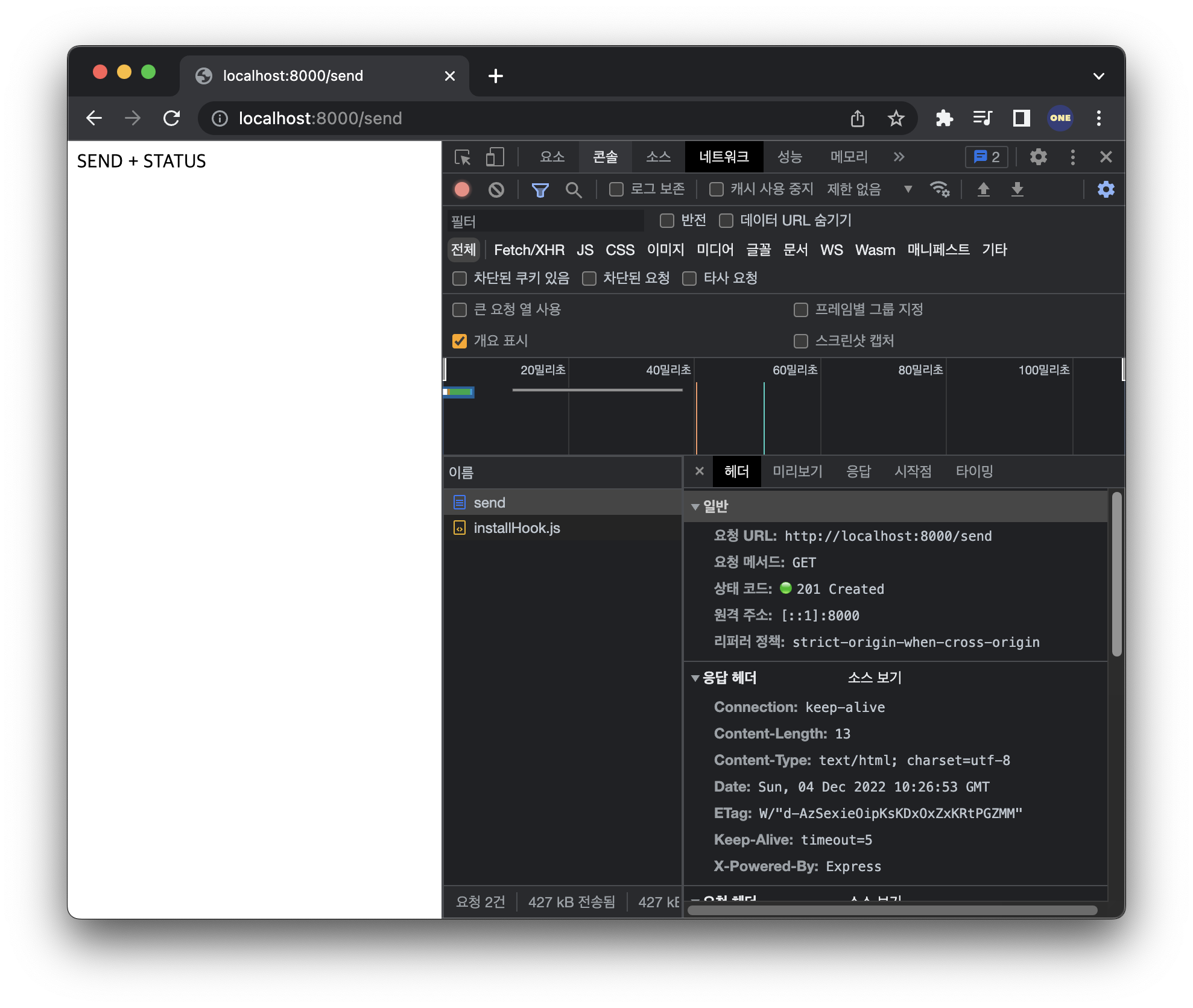Screen dimensions: 1193x1008
Task: Open the 제한 없음 throttling dropdown
Action: point(869,190)
